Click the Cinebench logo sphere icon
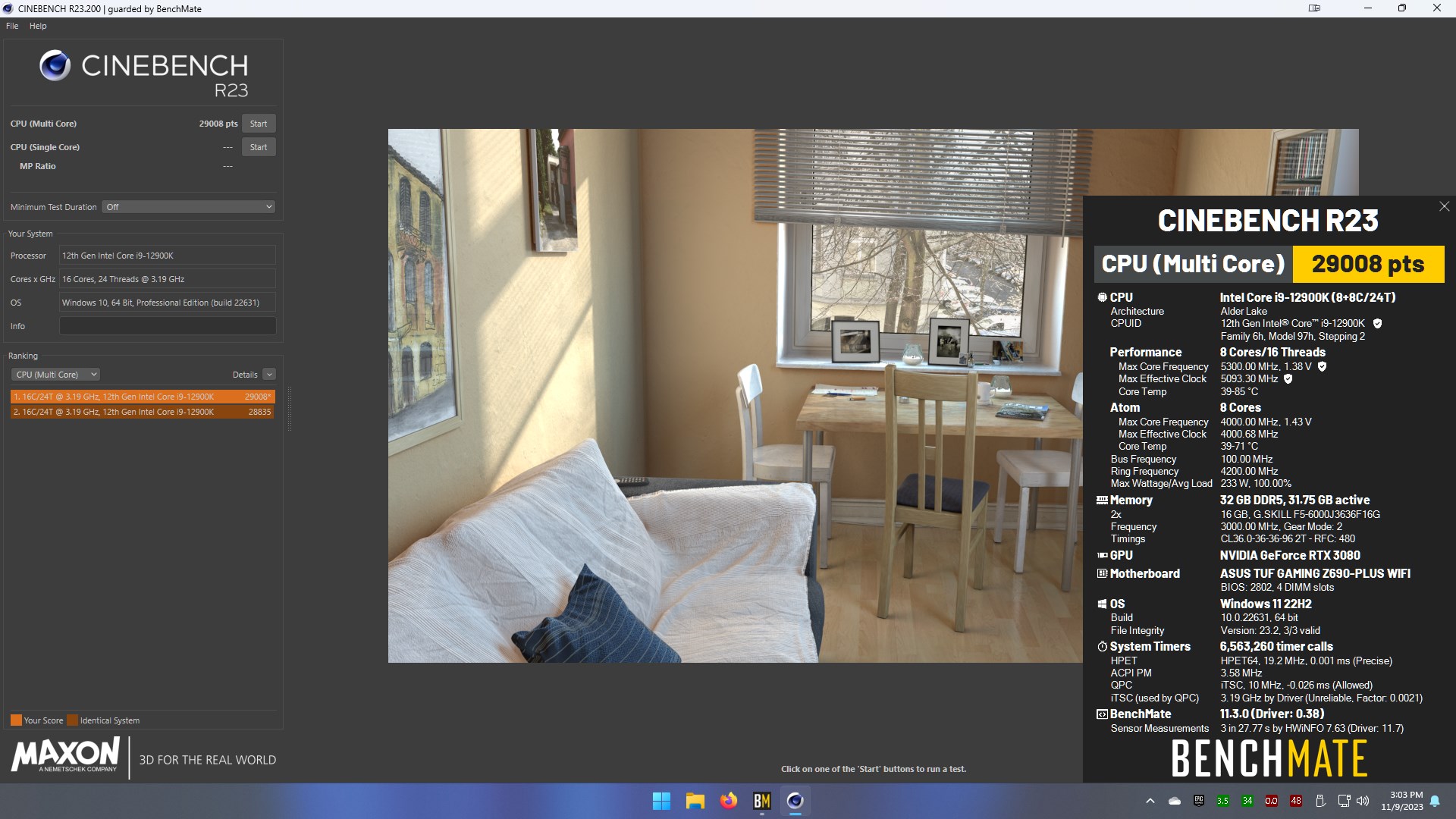The height and width of the screenshot is (819, 1456). [x=55, y=66]
